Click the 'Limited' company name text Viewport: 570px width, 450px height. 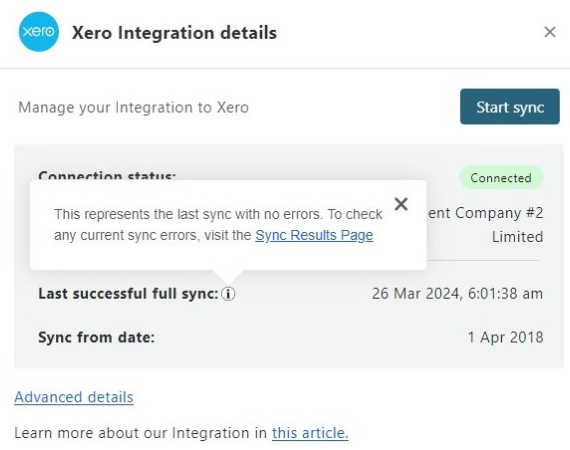[517, 237]
